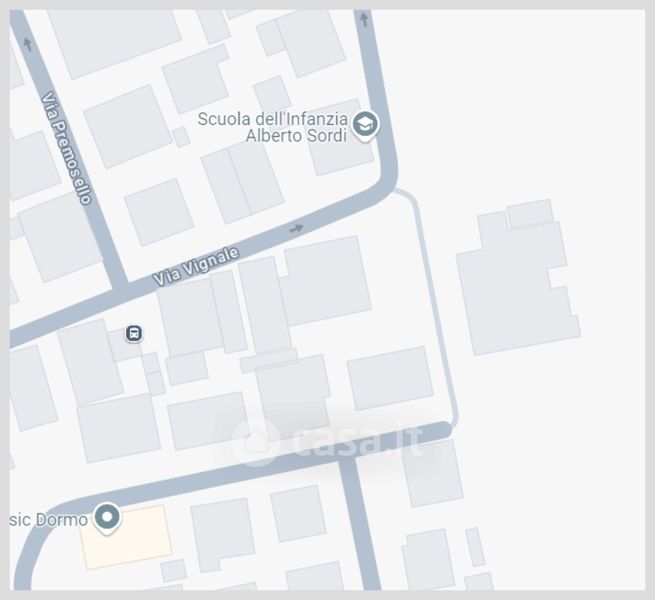Click the school graduation cap map pin
This screenshot has height=600, width=655.
[365, 125]
